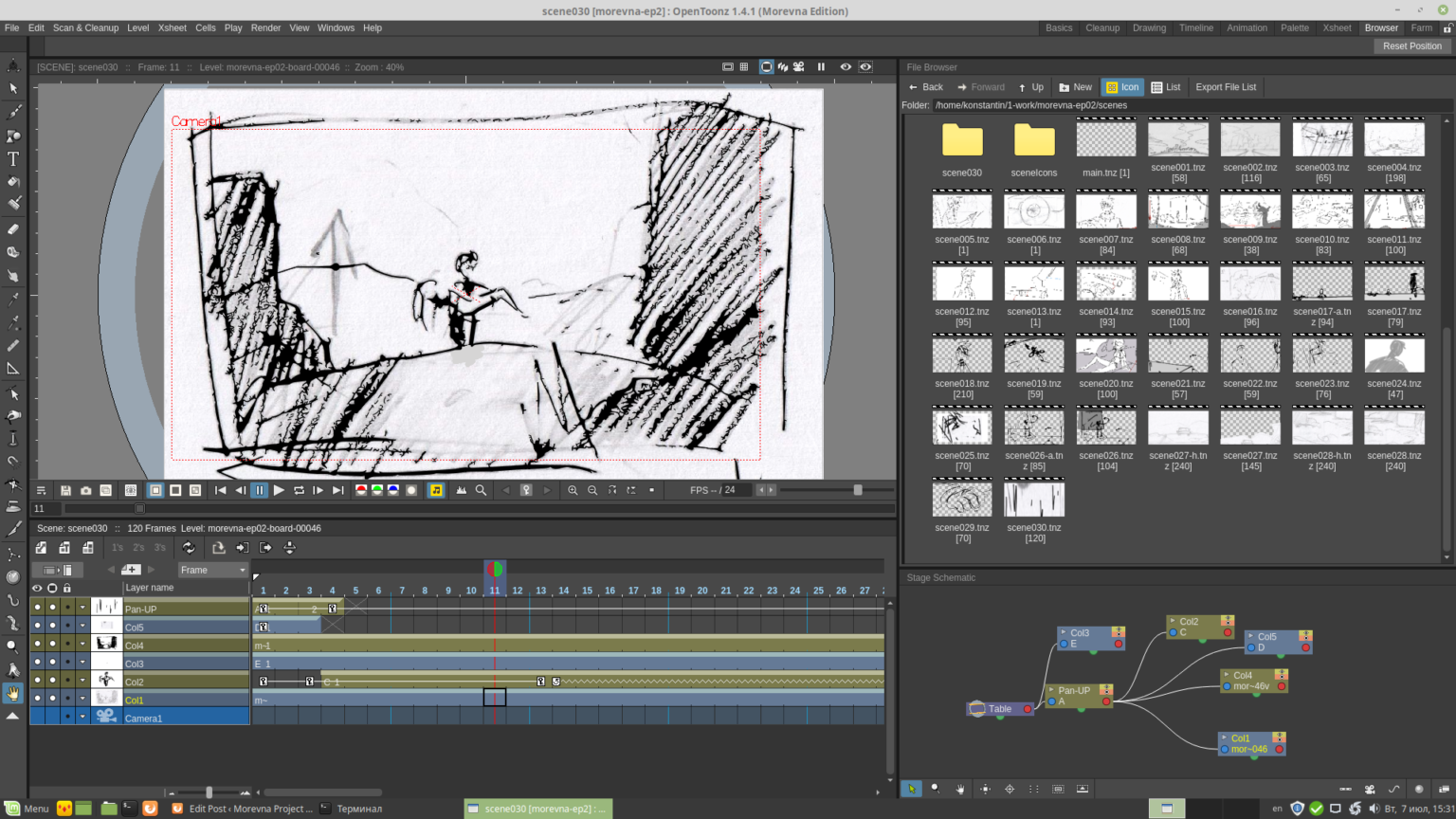Toggle the sound (music note) button
Viewport: 1456px width, 819px height.
coord(436,490)
